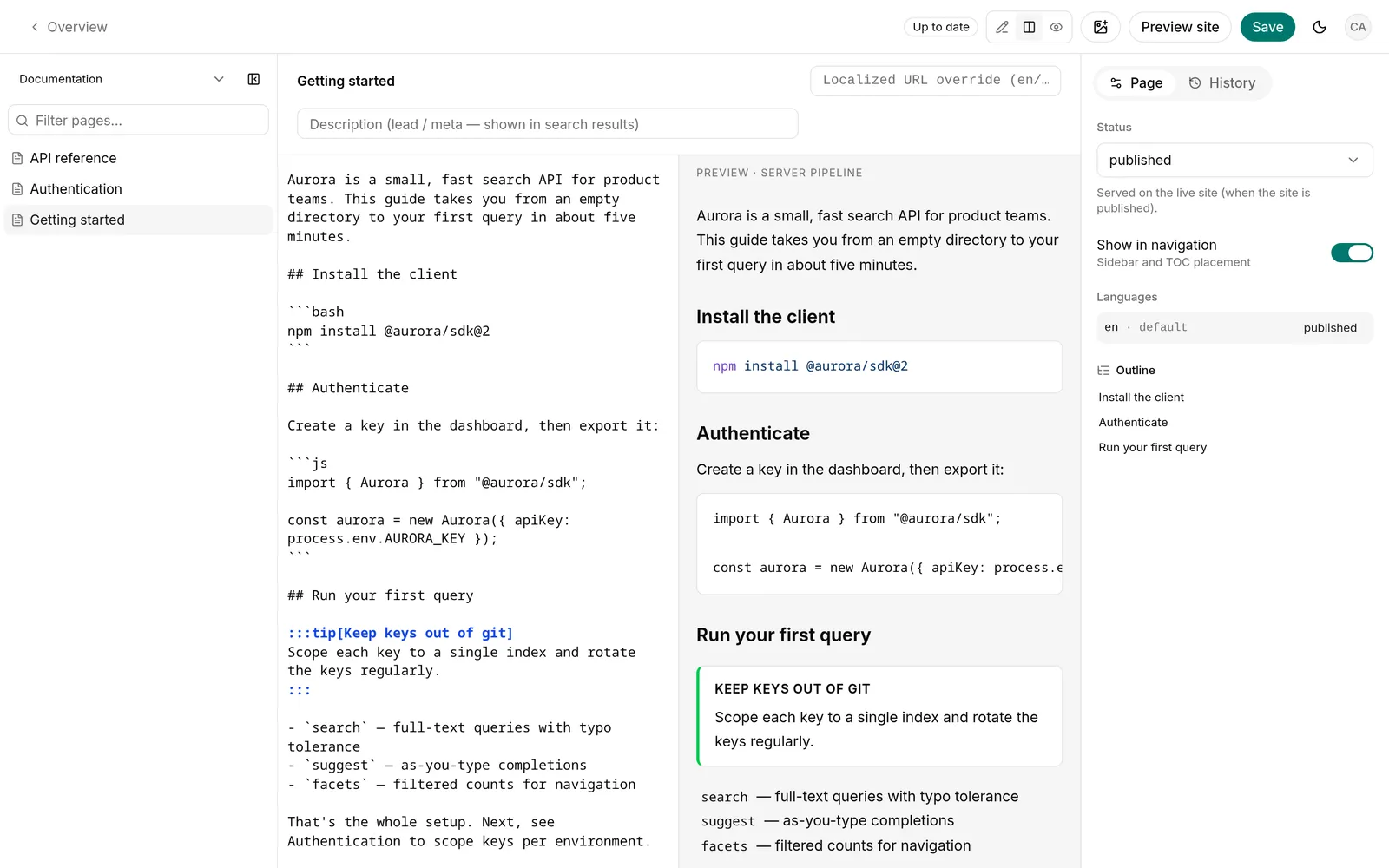Toggle dark mode moon icon
This screenshot has height=868, width=1389.
[1320, 27]
